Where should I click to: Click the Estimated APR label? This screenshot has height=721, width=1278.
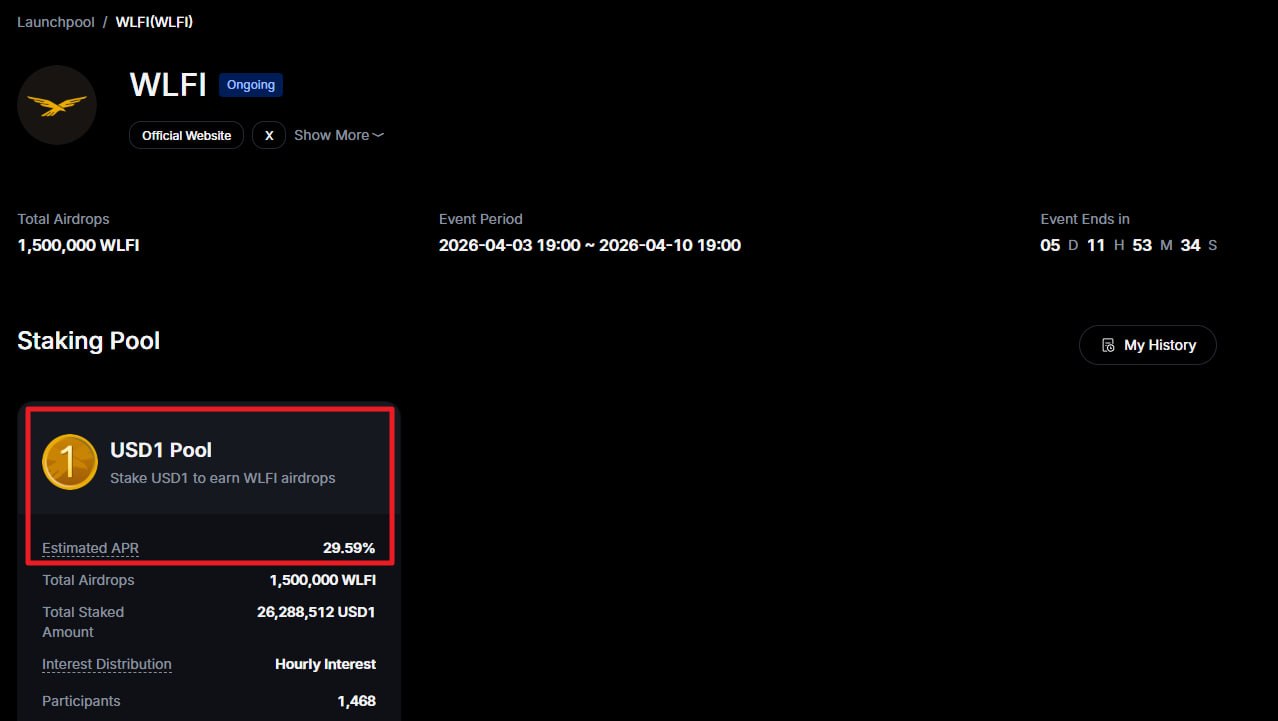[x=90, y=548]
